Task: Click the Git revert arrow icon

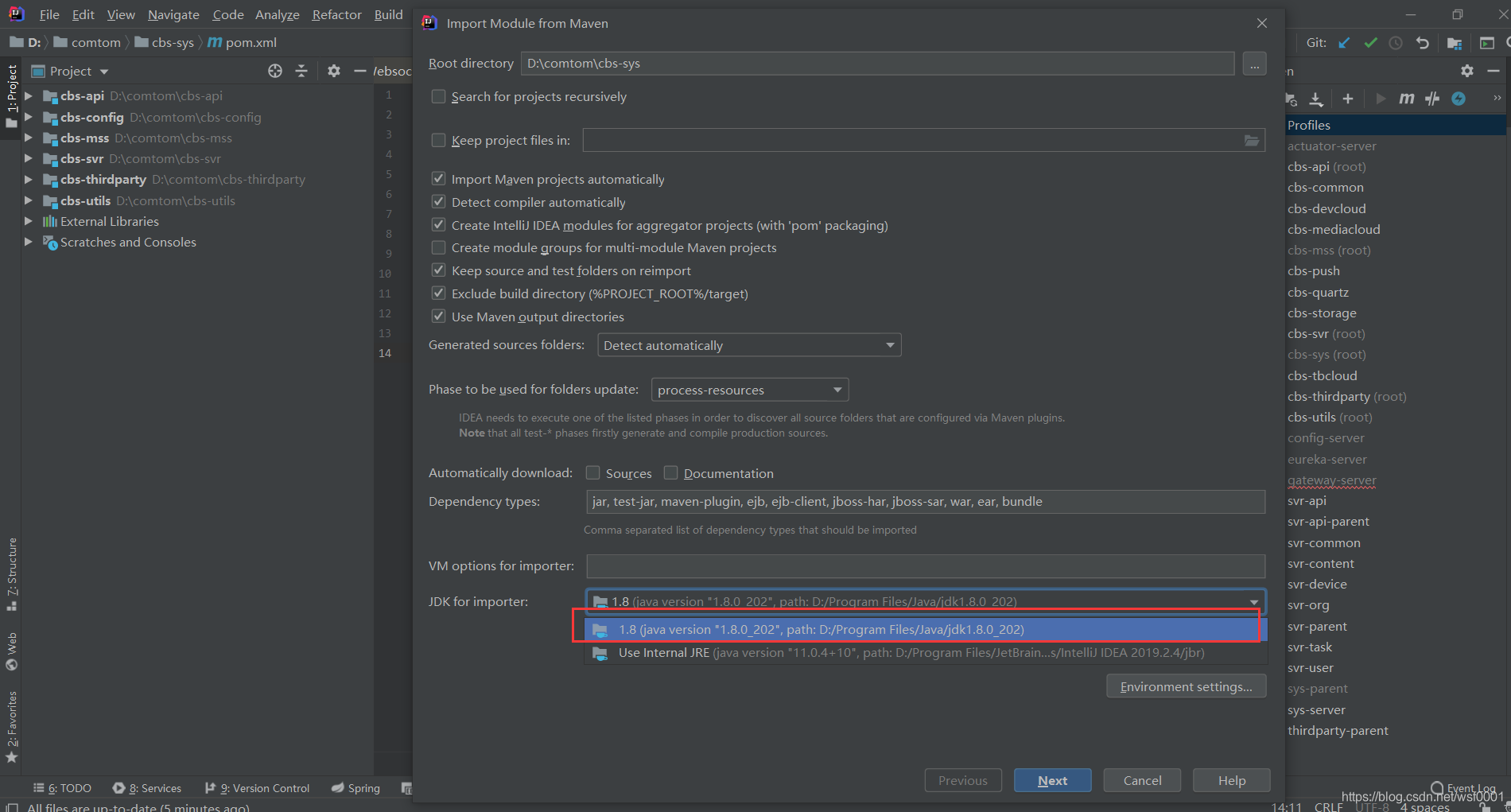Action: (x=1422, y=43)
